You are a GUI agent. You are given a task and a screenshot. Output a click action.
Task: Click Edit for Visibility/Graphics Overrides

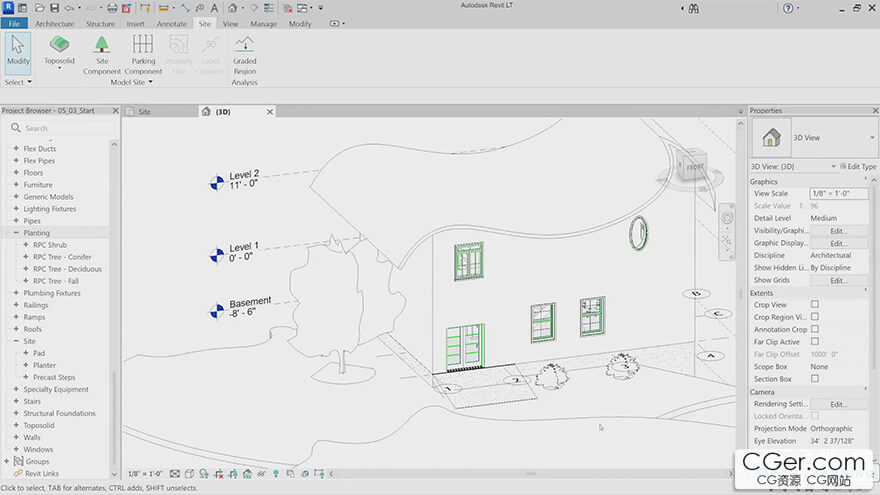(838, 231)
